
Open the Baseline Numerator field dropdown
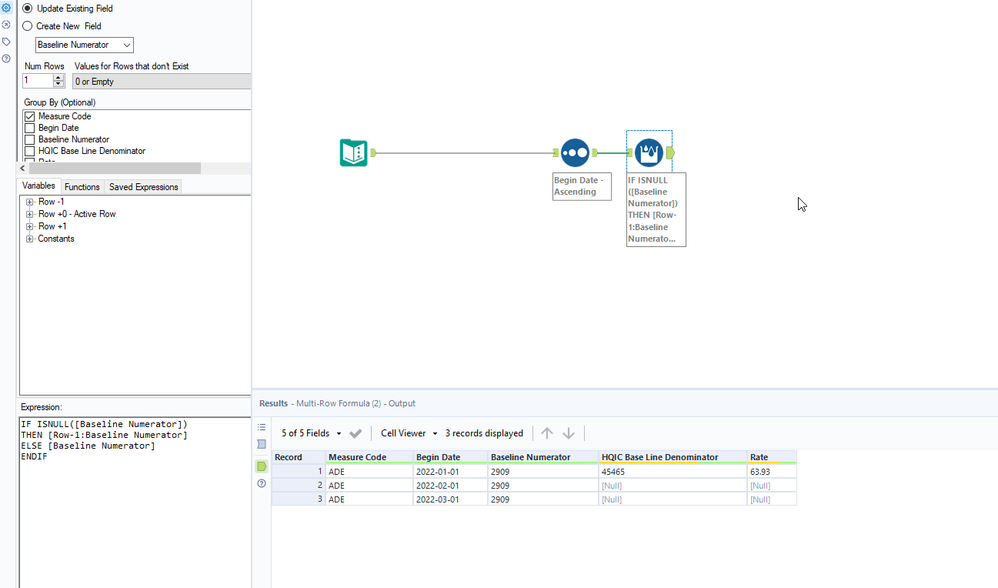tap(84, 45)
